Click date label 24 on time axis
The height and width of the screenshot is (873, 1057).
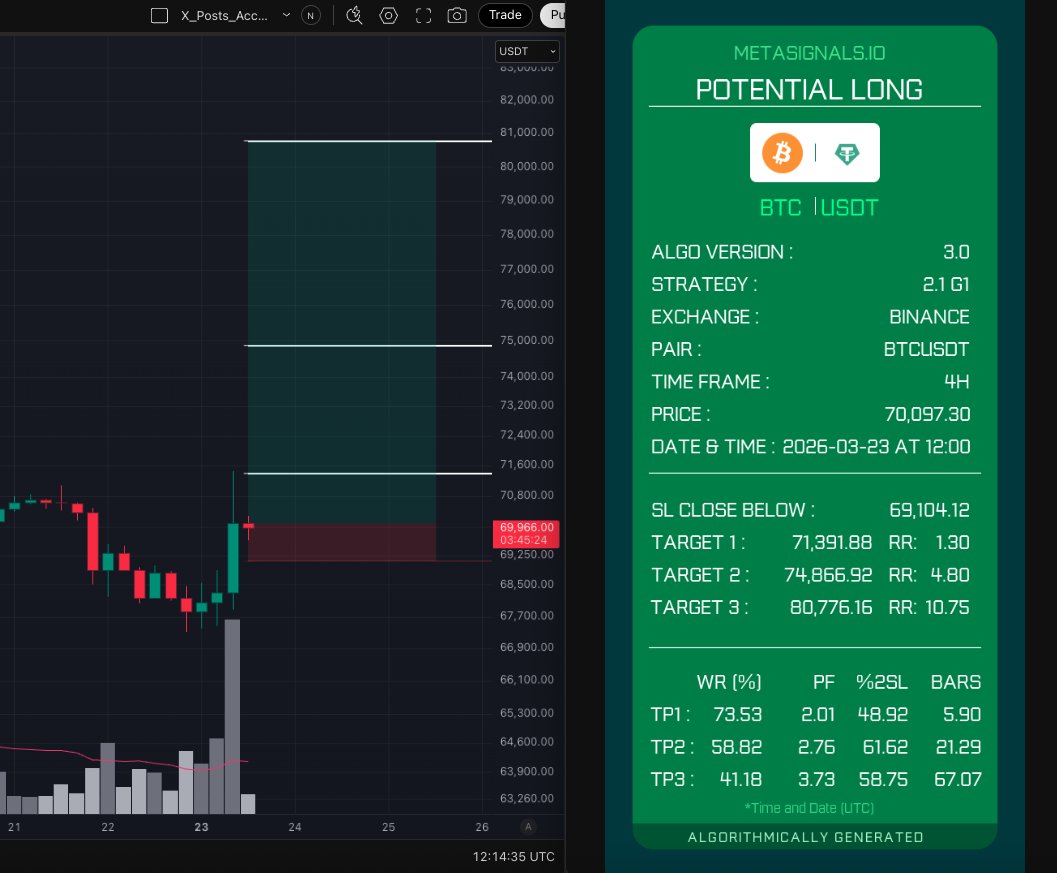pos(295,827)
